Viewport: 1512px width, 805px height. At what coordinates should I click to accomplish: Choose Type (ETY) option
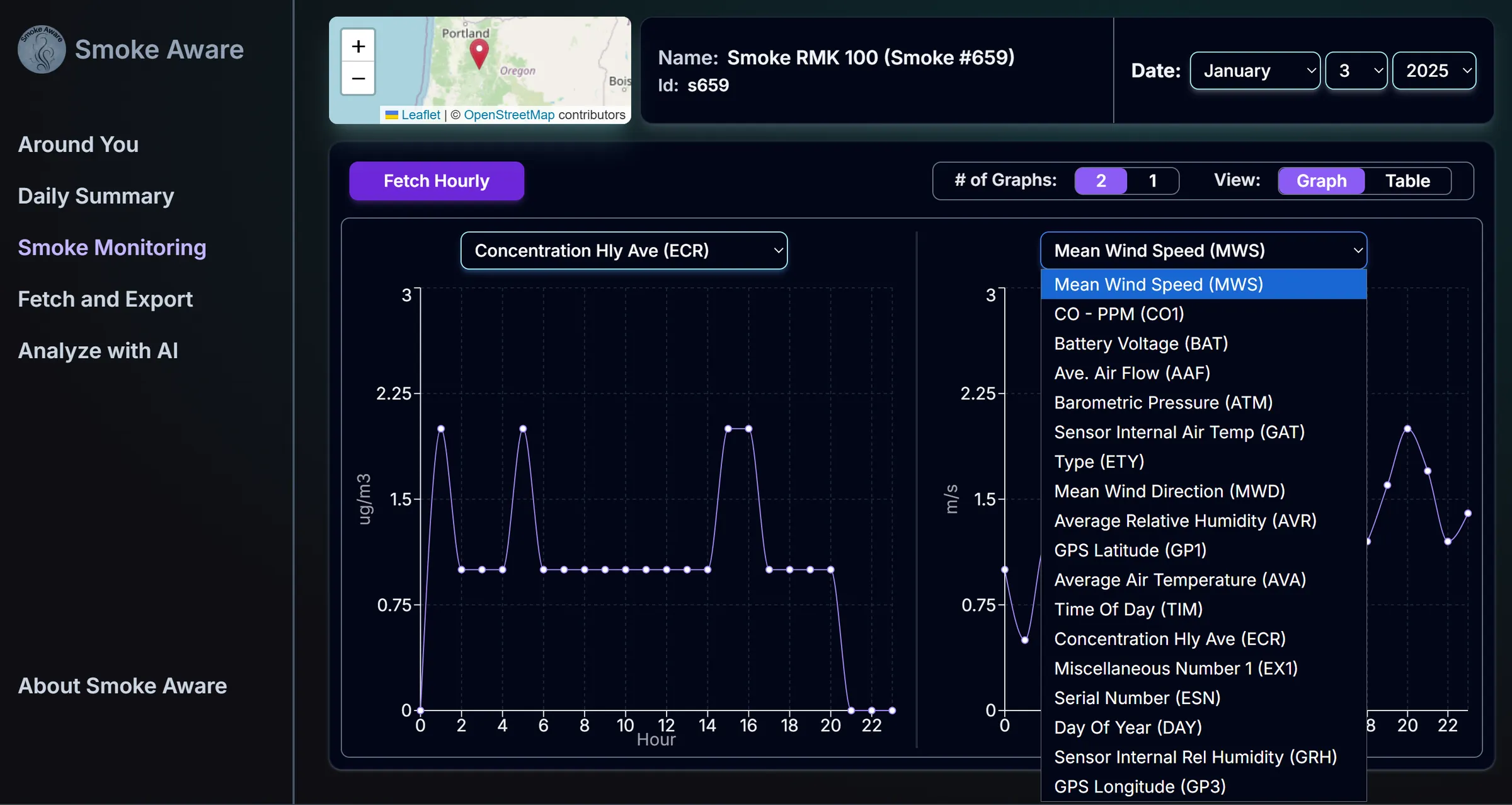click(x=1203, y=462)
